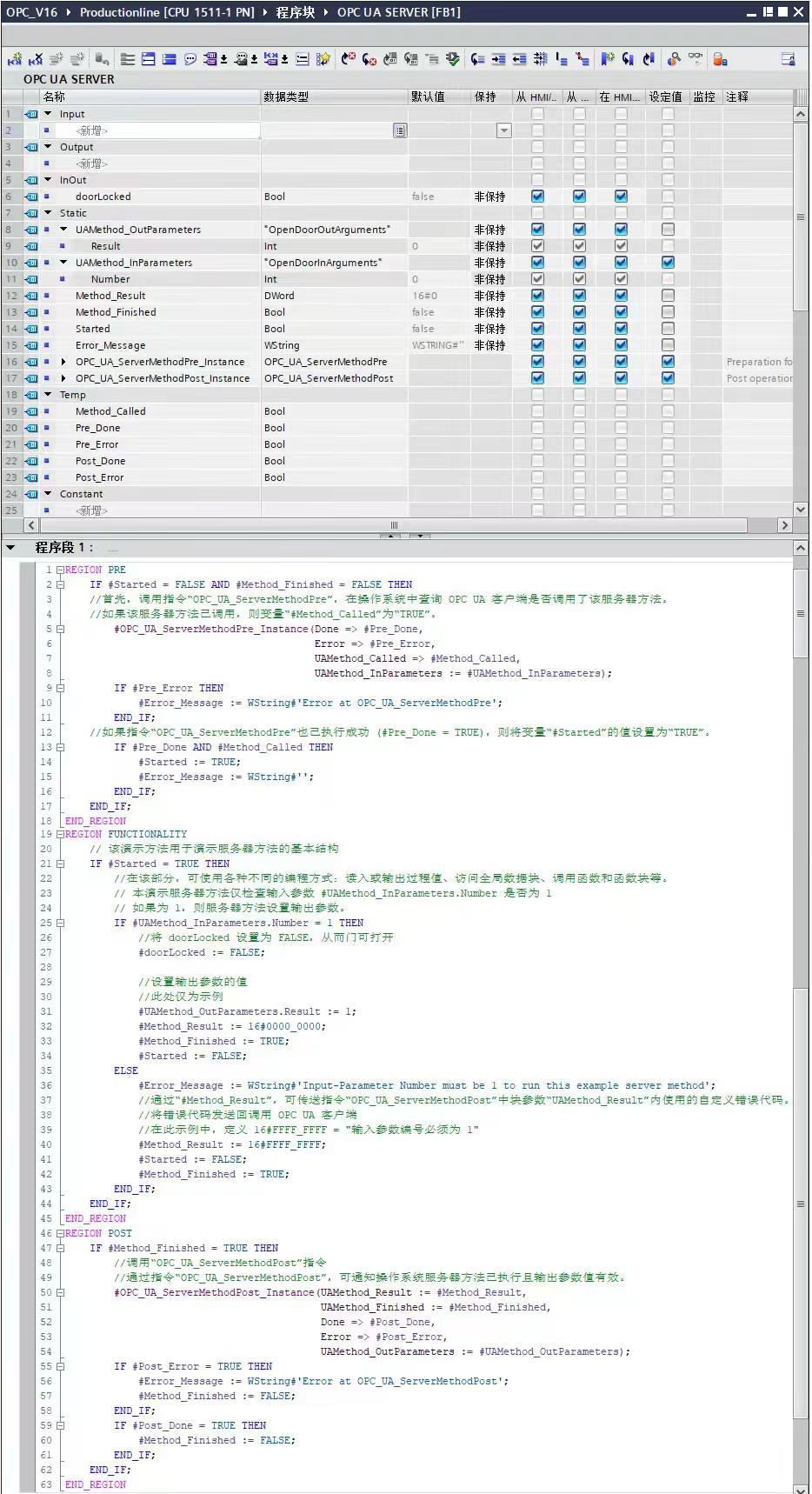Click the blue stepped lines icon
812x1494 pixels.
(x=562, y=59)
